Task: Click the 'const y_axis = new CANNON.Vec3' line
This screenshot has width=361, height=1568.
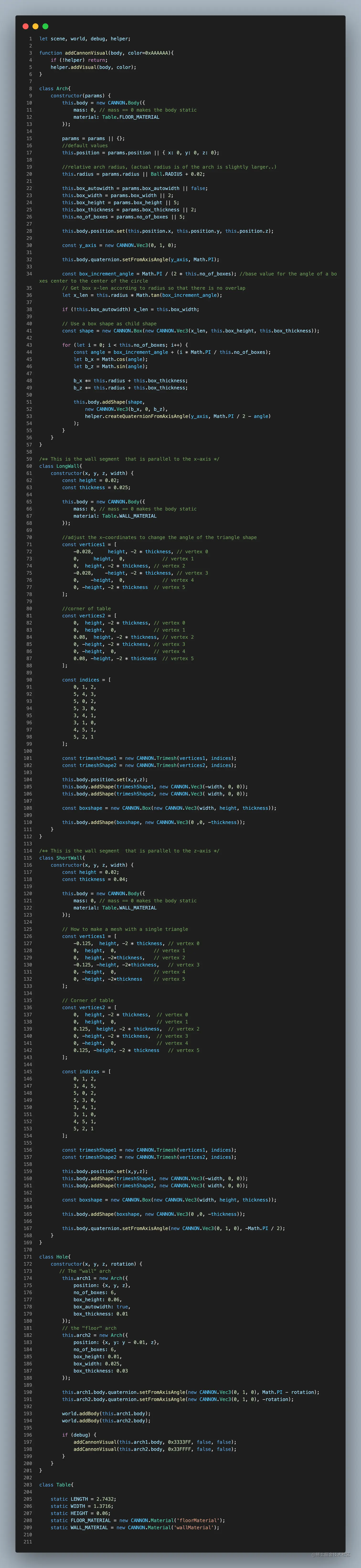Action: click(x=119, y=245)
